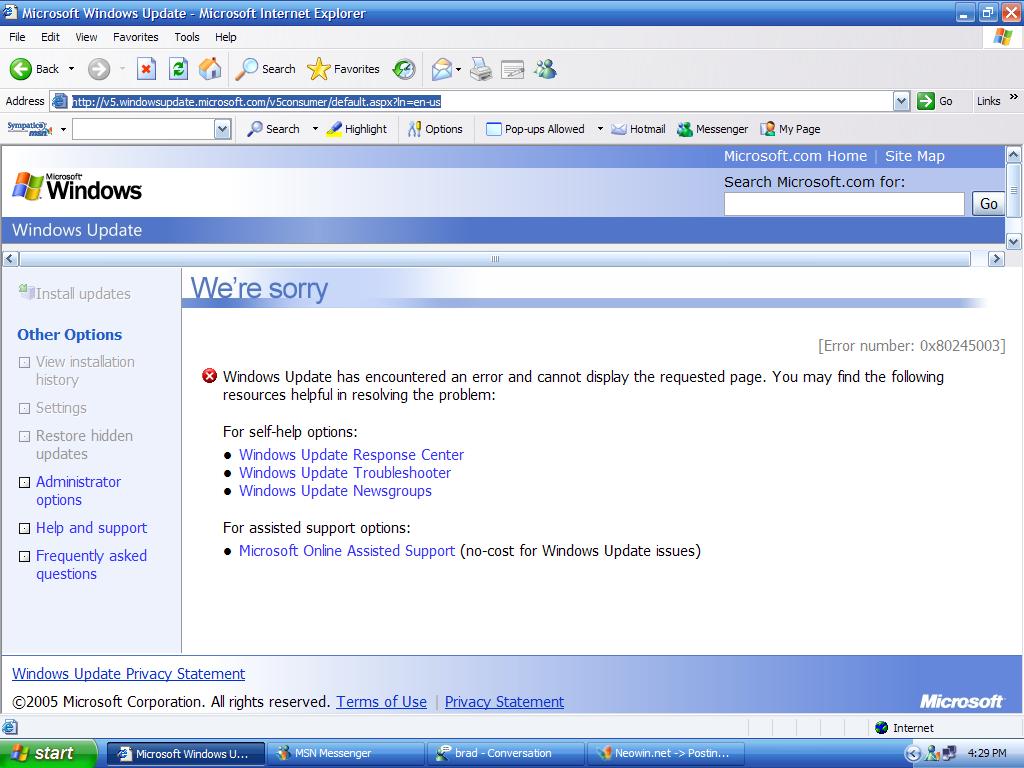Stop page loading with red X icon
Screen dimensions: 1024x768
pos(146,69)
